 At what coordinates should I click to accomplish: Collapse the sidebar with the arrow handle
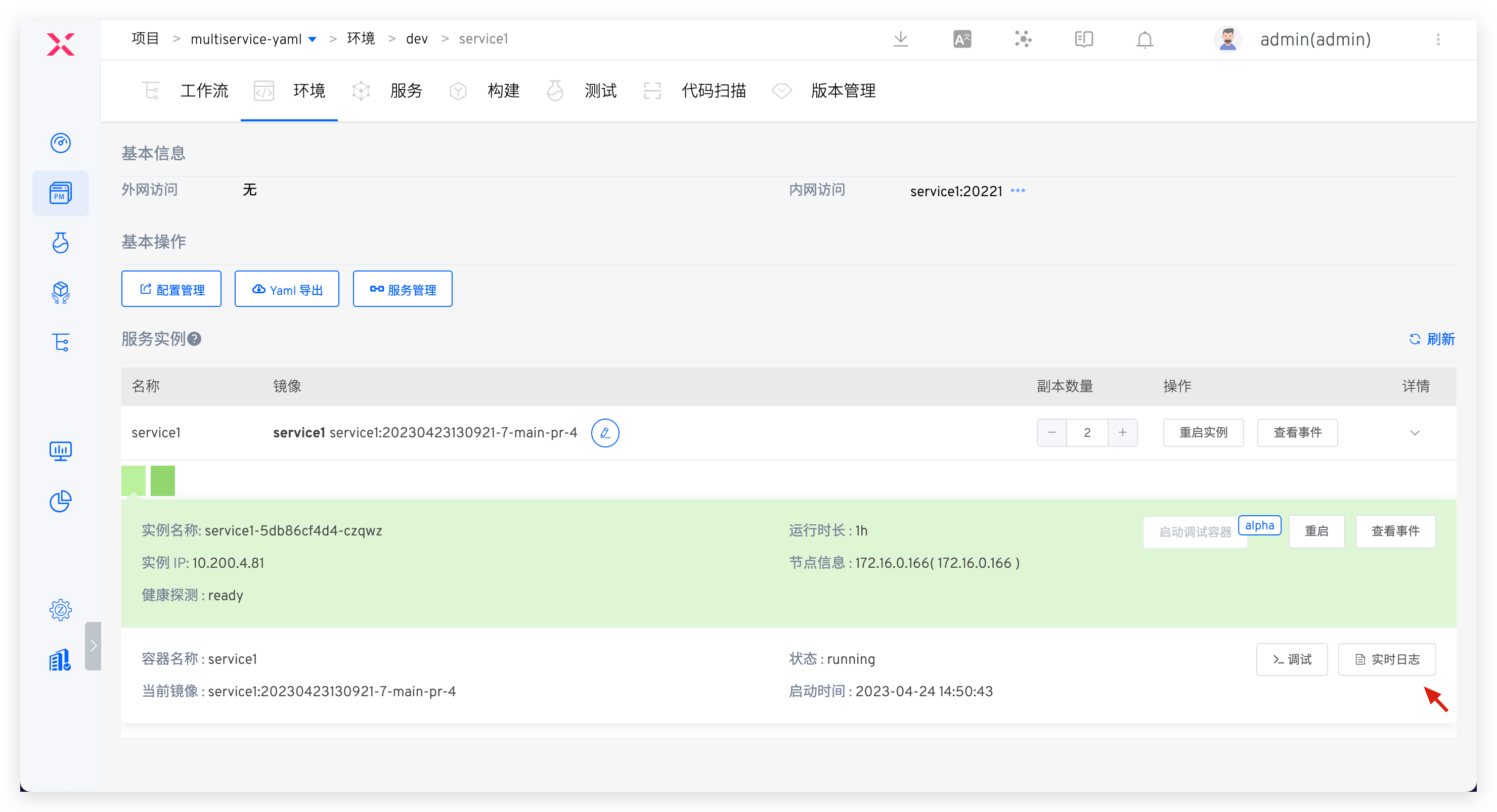pos(94,645)
